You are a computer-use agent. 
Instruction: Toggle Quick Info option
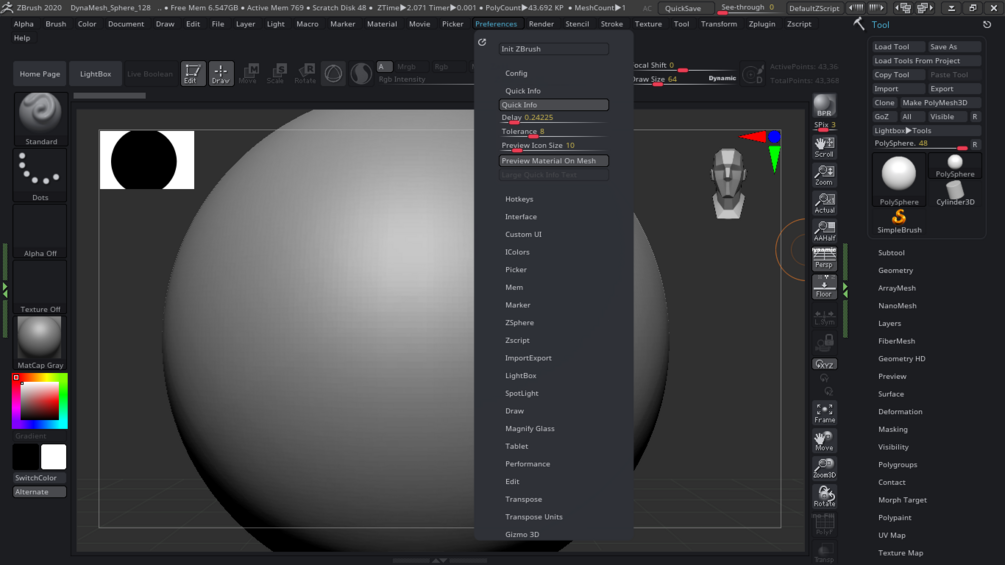click(554, 104)
